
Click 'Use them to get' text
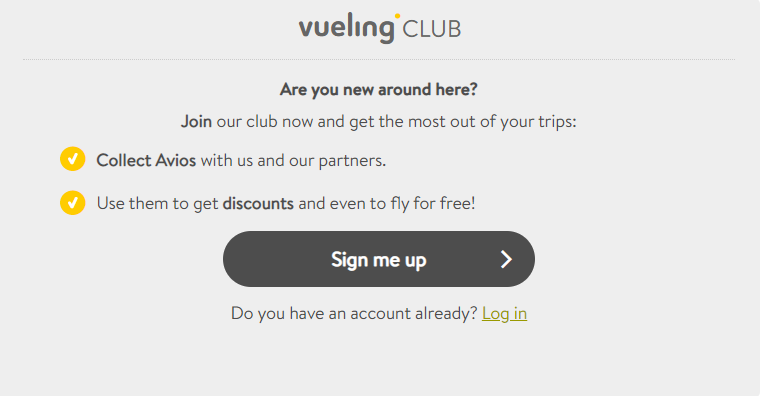[157, 203]
